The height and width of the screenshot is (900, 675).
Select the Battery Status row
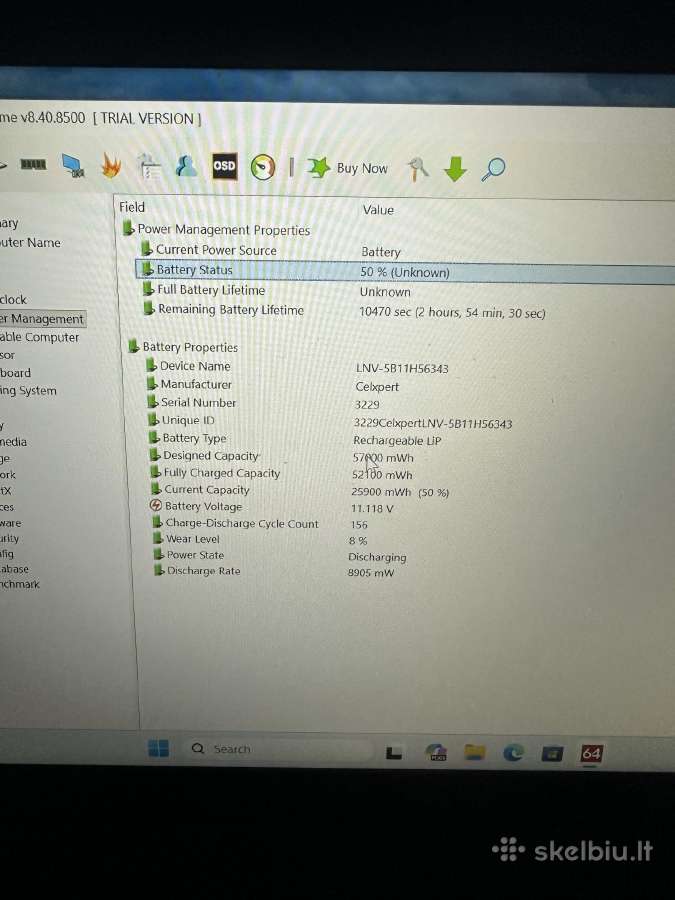click(x=405, y=271)
